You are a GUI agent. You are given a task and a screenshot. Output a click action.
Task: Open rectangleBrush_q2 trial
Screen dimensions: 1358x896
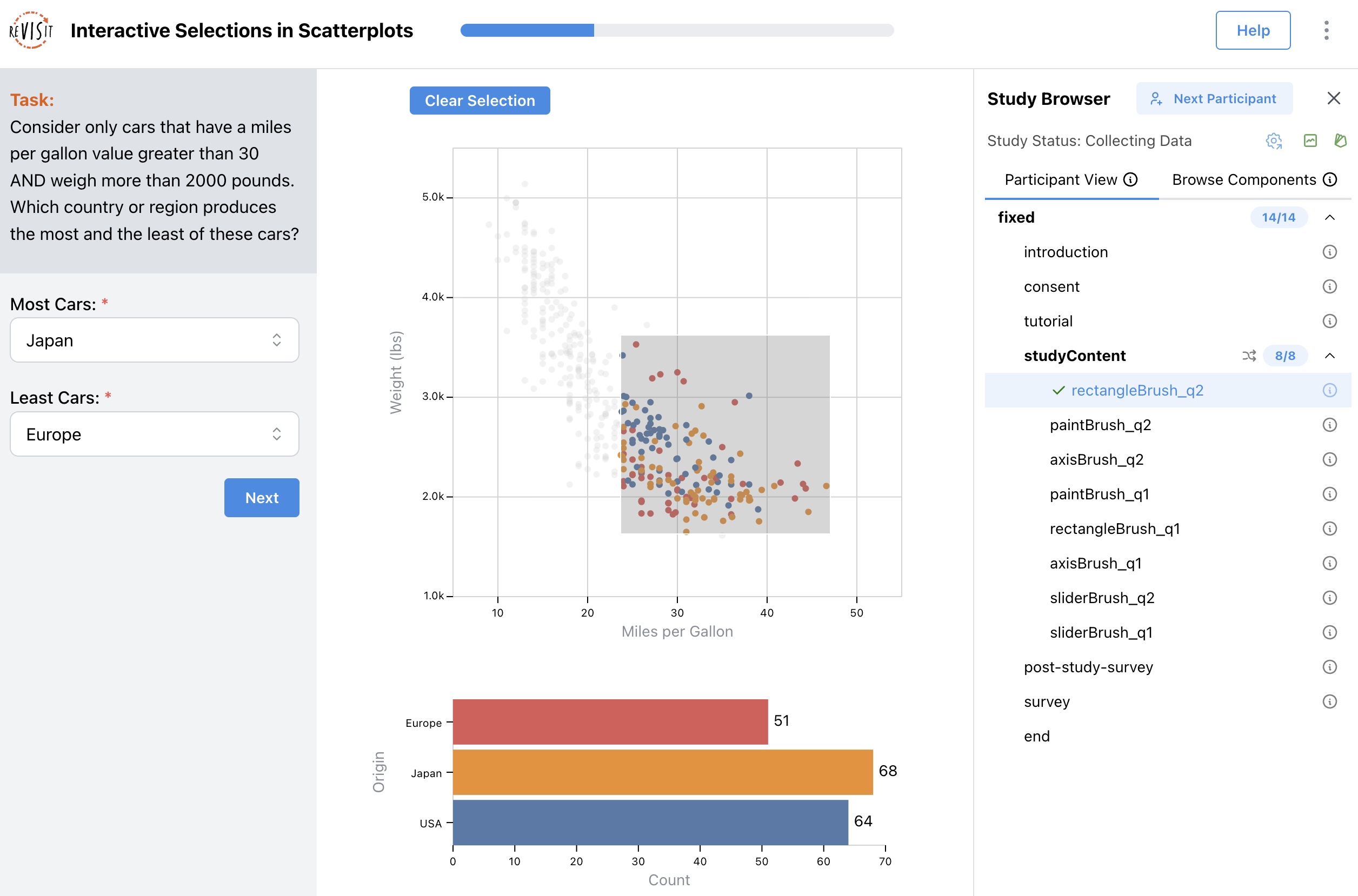(x=1137, y=390)
